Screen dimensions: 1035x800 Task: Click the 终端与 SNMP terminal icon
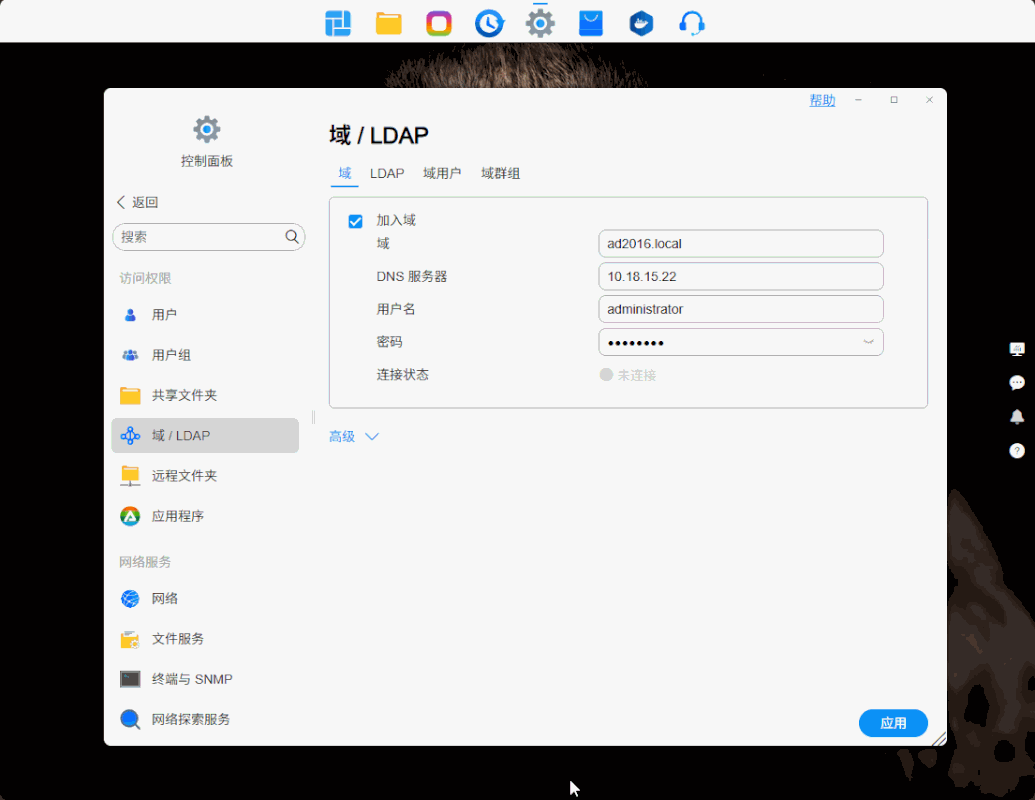tap(130, 679)
